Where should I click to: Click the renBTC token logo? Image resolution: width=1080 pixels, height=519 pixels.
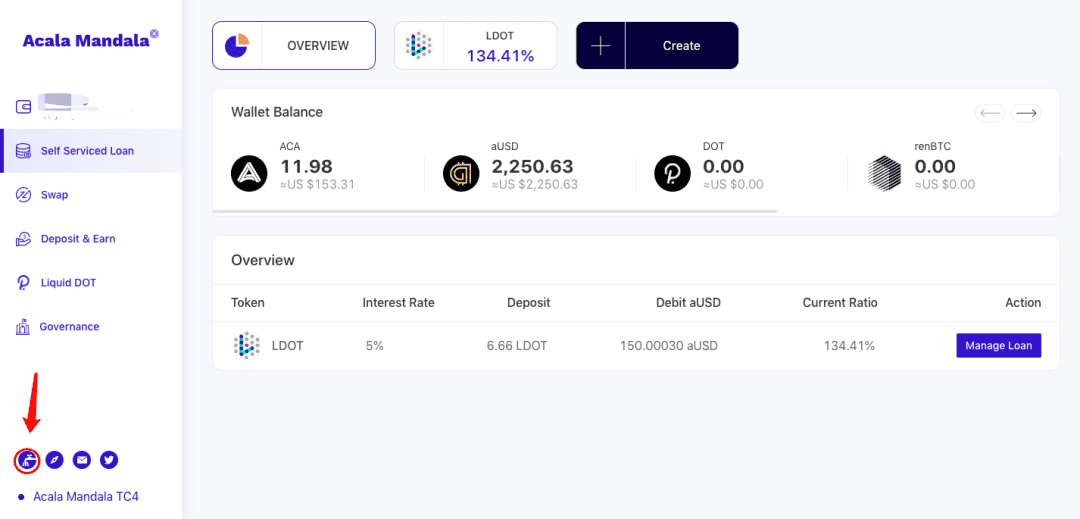[884, 173]
